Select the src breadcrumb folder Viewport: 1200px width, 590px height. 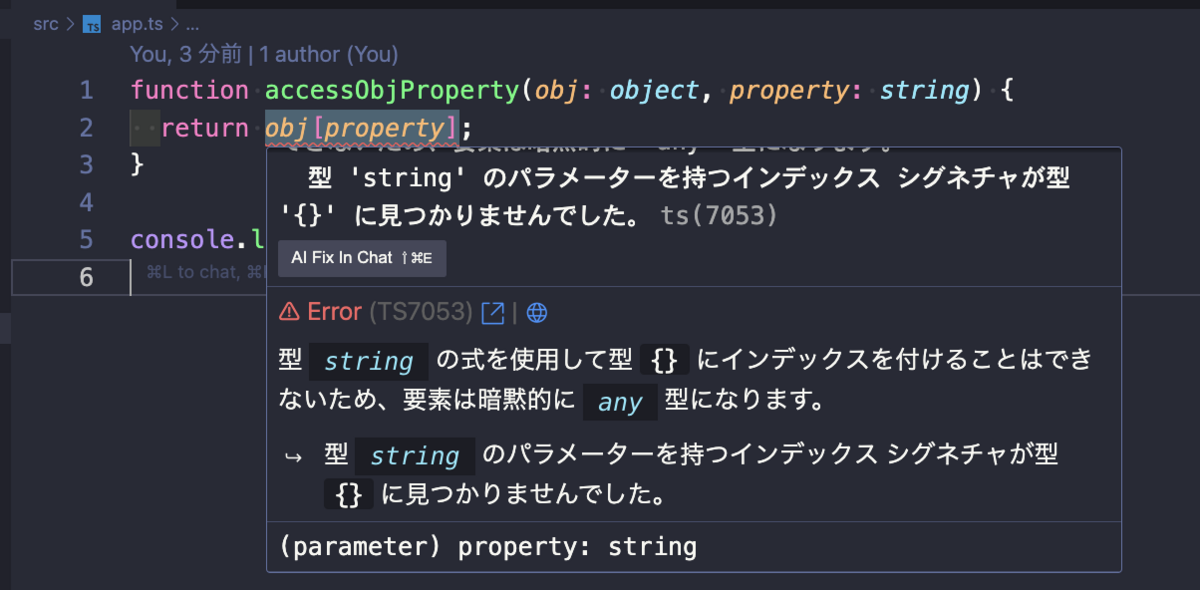pos(46,25)
